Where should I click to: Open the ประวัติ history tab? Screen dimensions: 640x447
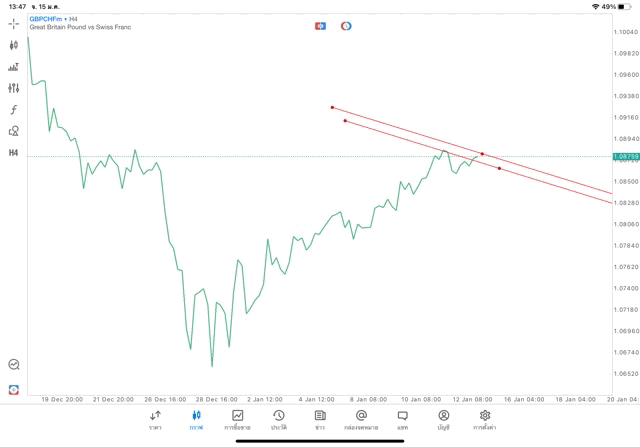(x=278, y=420)
